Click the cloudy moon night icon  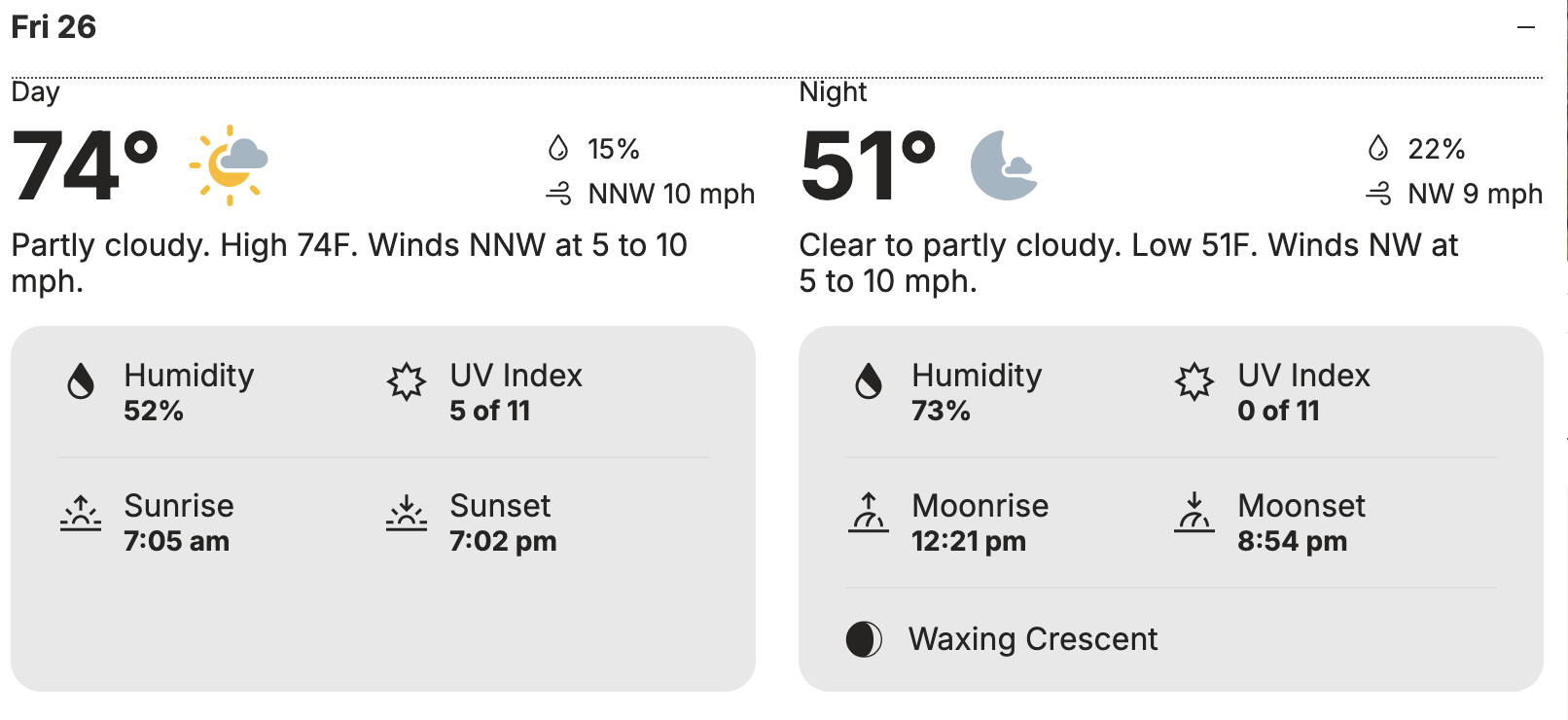[1005, 165]
